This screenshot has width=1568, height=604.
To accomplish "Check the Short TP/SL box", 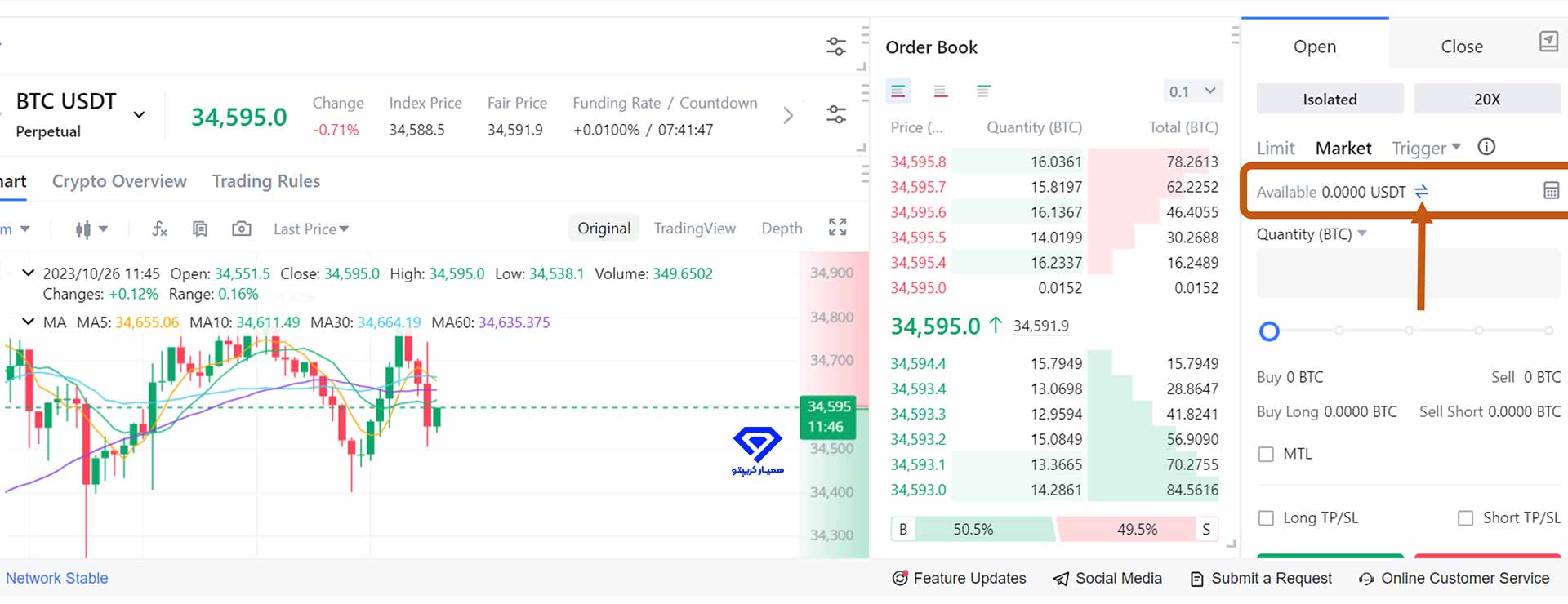I will 1465,517.
